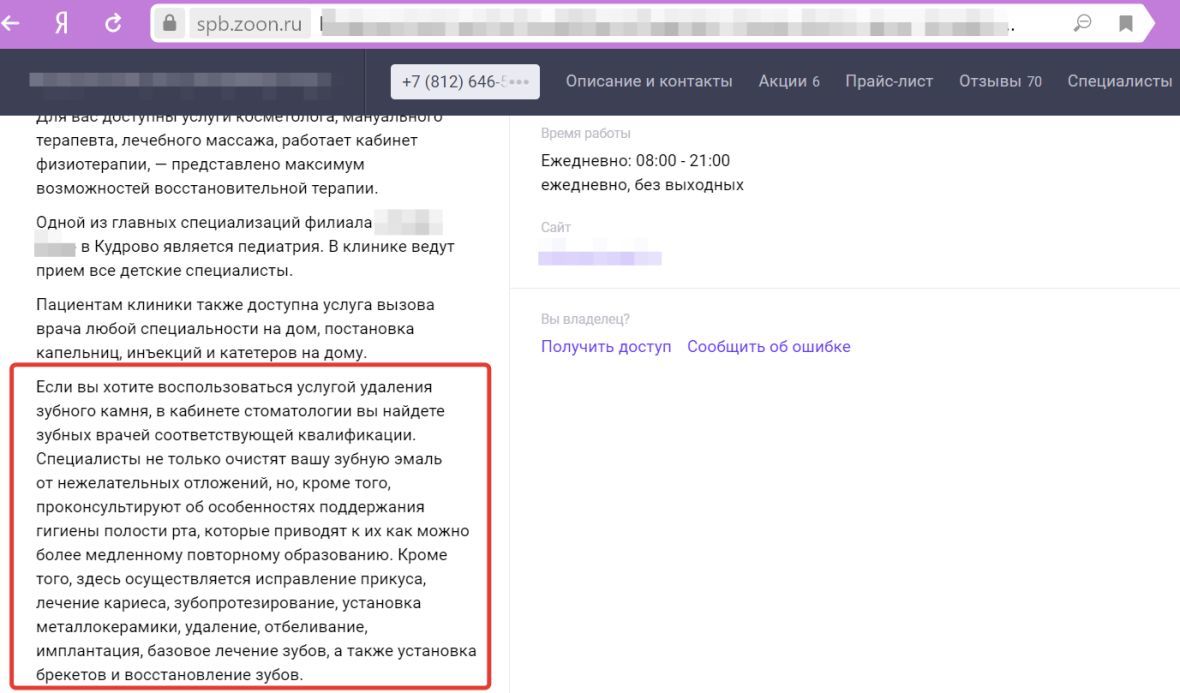
Task: Open the "Описание и контакты" tab
Action: pos(649,82)
